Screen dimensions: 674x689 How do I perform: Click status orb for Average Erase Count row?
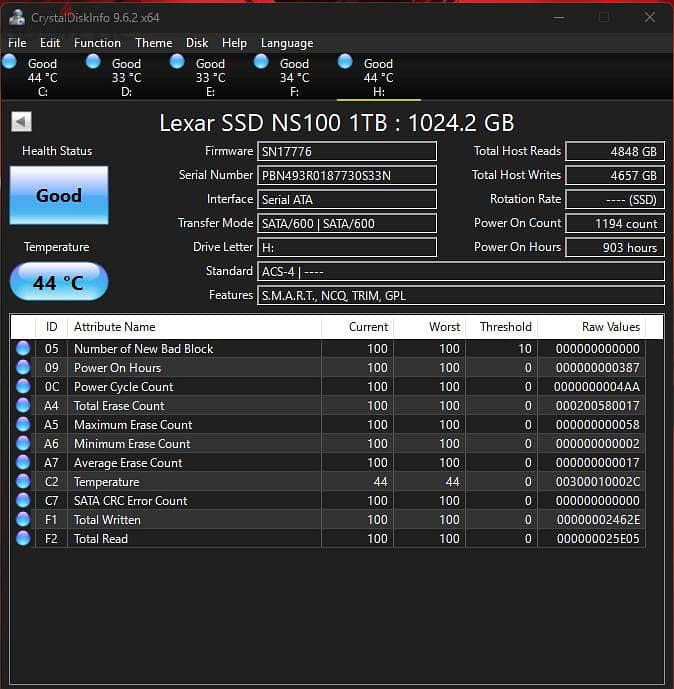tap(23, 463)
